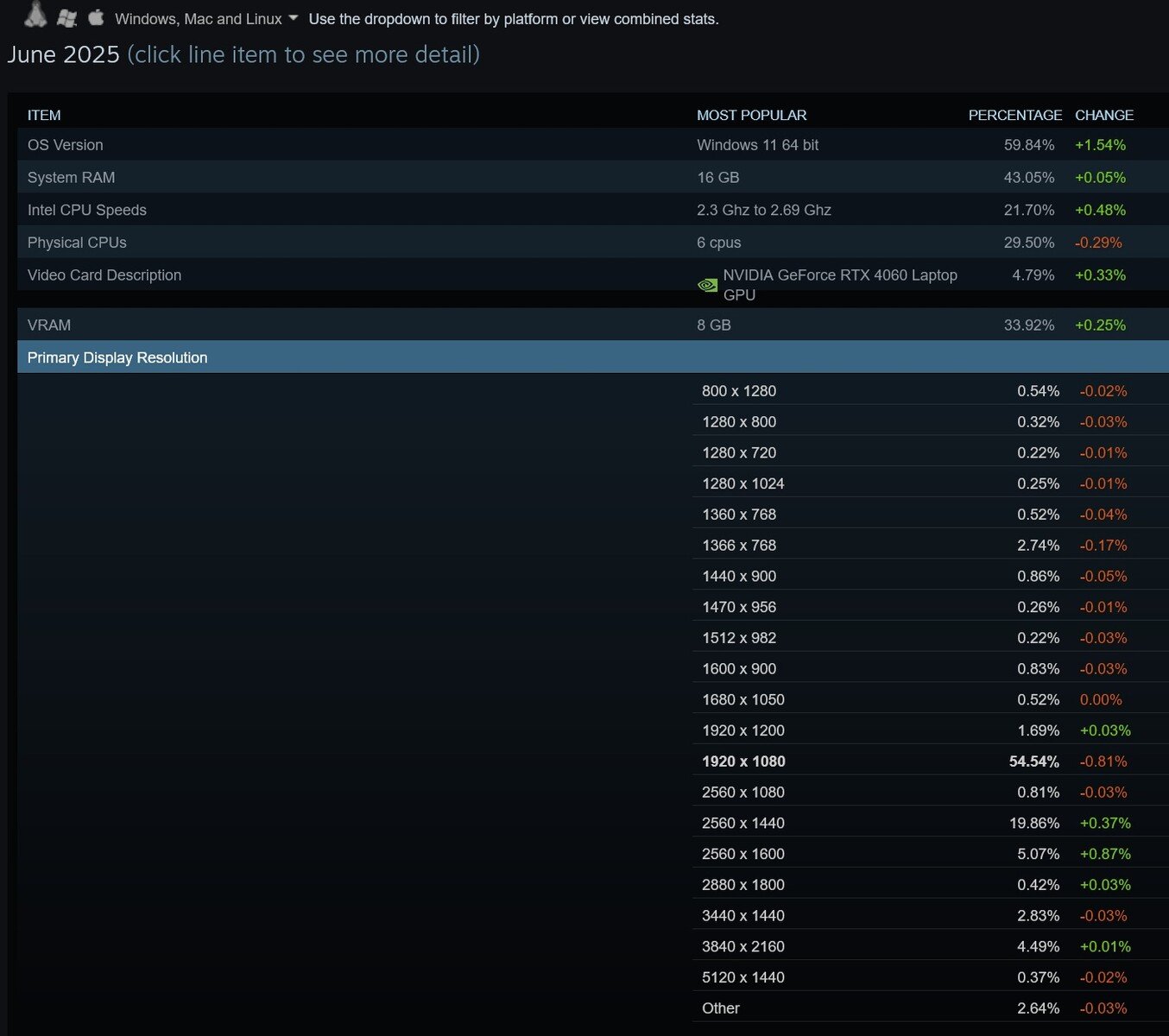Click the 33.92% VRAM percentage
This screenshot has height=1036, width=1169.
[x=1029, y=325]
